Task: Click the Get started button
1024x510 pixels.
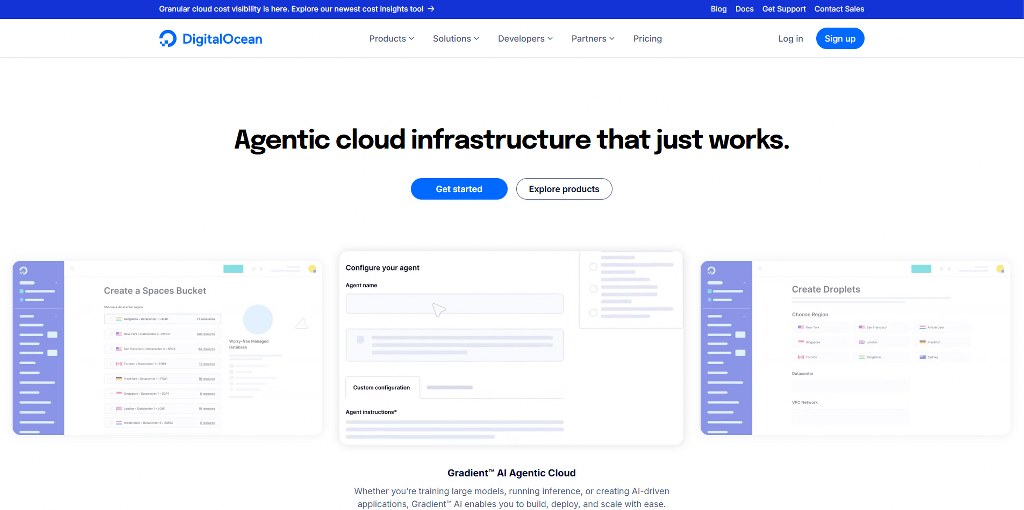Action: point(459,189)
